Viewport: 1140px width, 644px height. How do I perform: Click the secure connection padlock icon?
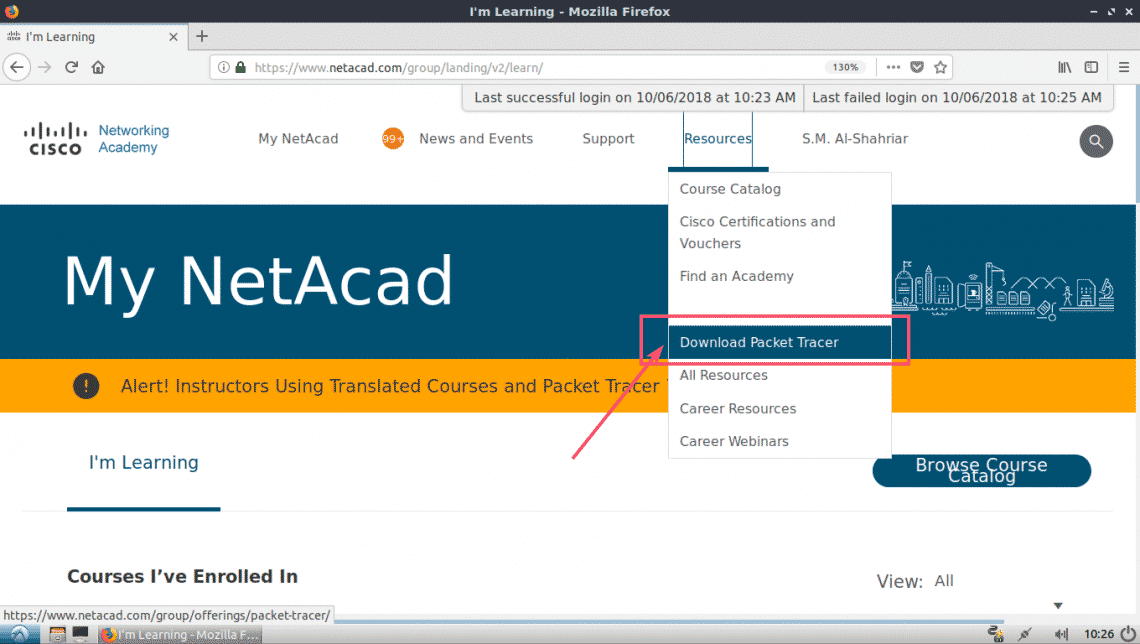pyautogui.click(x=241, y=68)
